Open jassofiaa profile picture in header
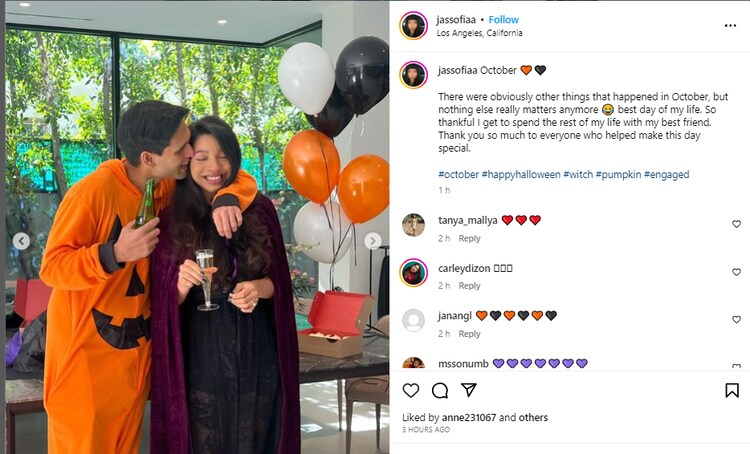The image size is (750, 454). click(413, 25)
